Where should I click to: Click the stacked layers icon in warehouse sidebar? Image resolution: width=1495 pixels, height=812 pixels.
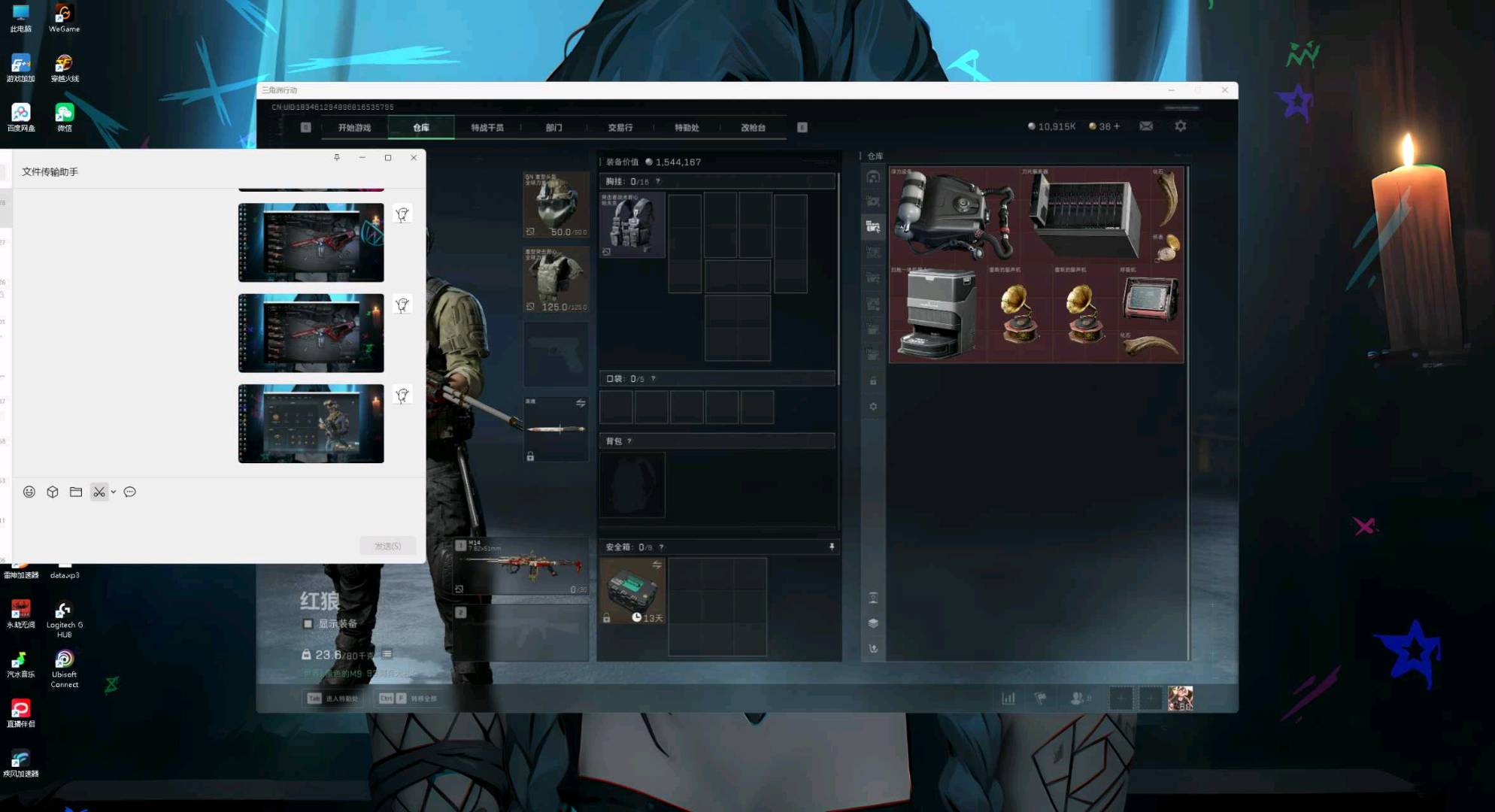873,623
